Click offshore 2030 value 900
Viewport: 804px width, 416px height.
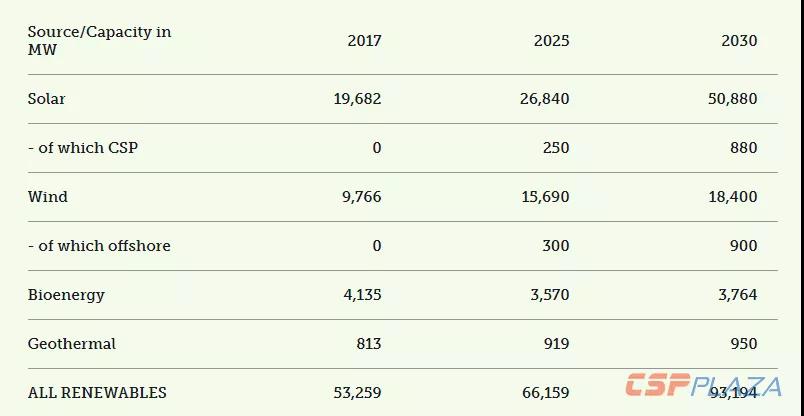pyautogui.click(x=743, y=246)
